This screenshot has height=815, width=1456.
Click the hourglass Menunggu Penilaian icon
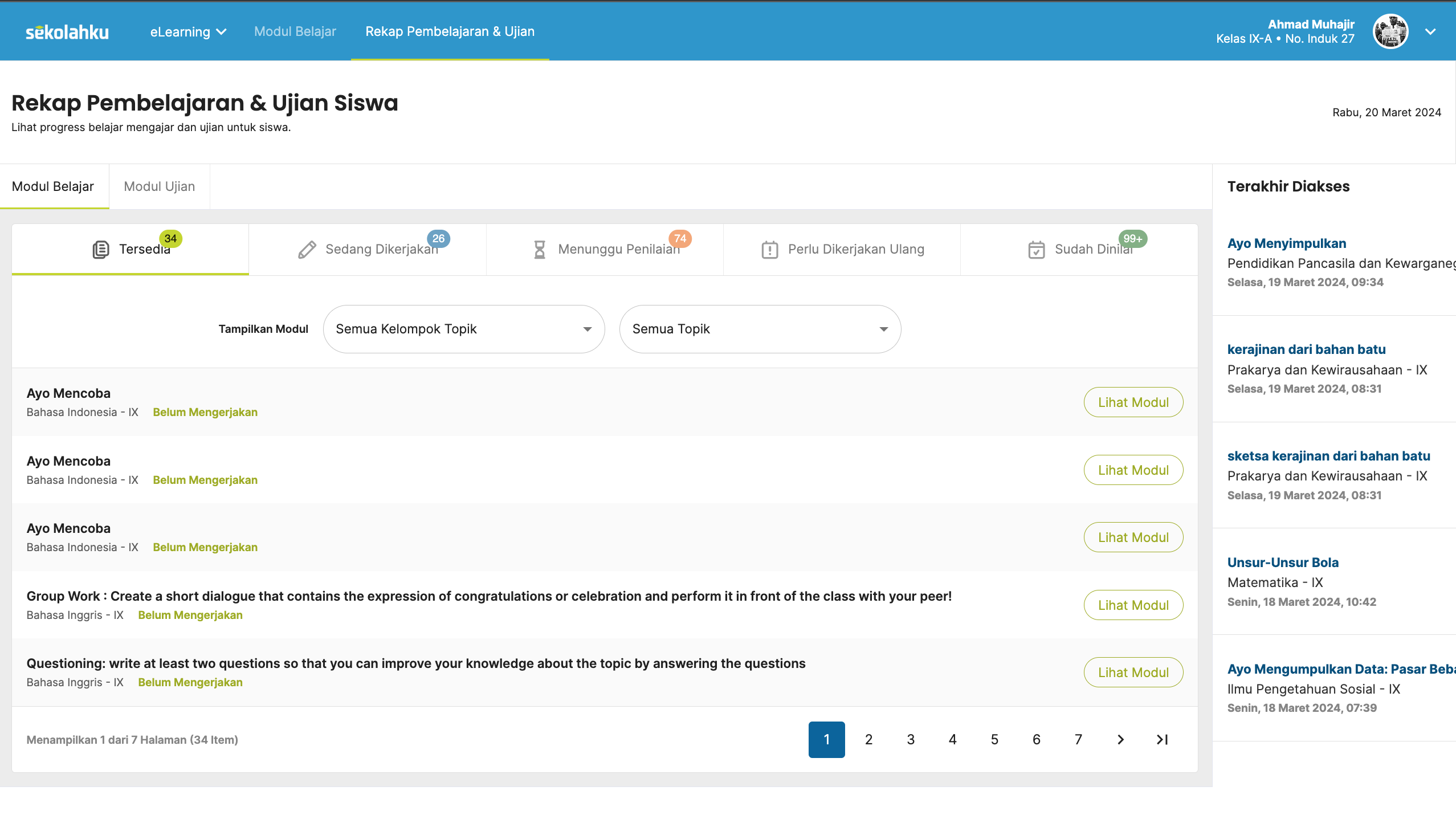click(539, 250)
